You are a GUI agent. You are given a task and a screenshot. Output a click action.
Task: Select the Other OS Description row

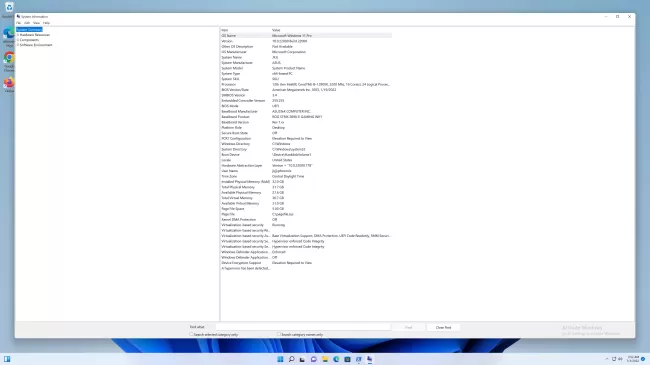[x=306, y=46]
